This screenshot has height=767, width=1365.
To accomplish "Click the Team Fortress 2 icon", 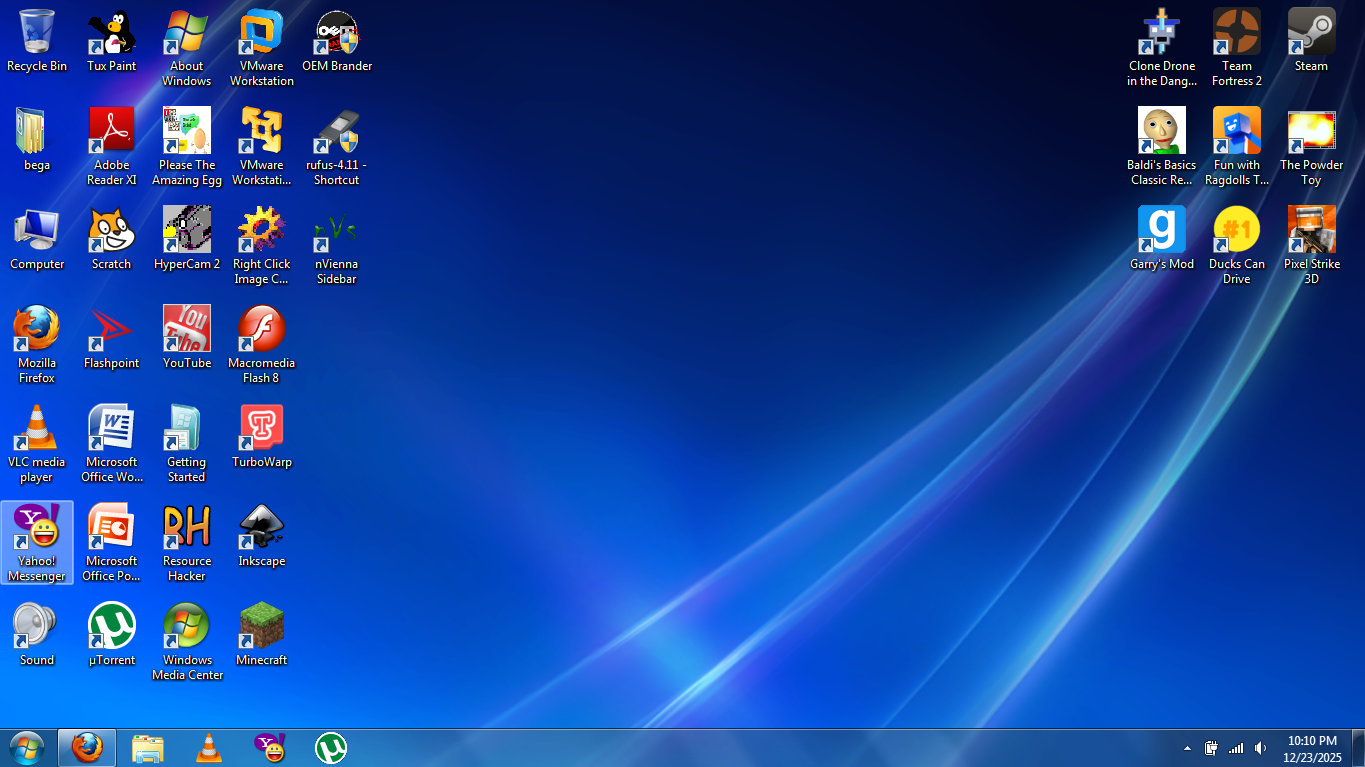I will (1236, 34).
